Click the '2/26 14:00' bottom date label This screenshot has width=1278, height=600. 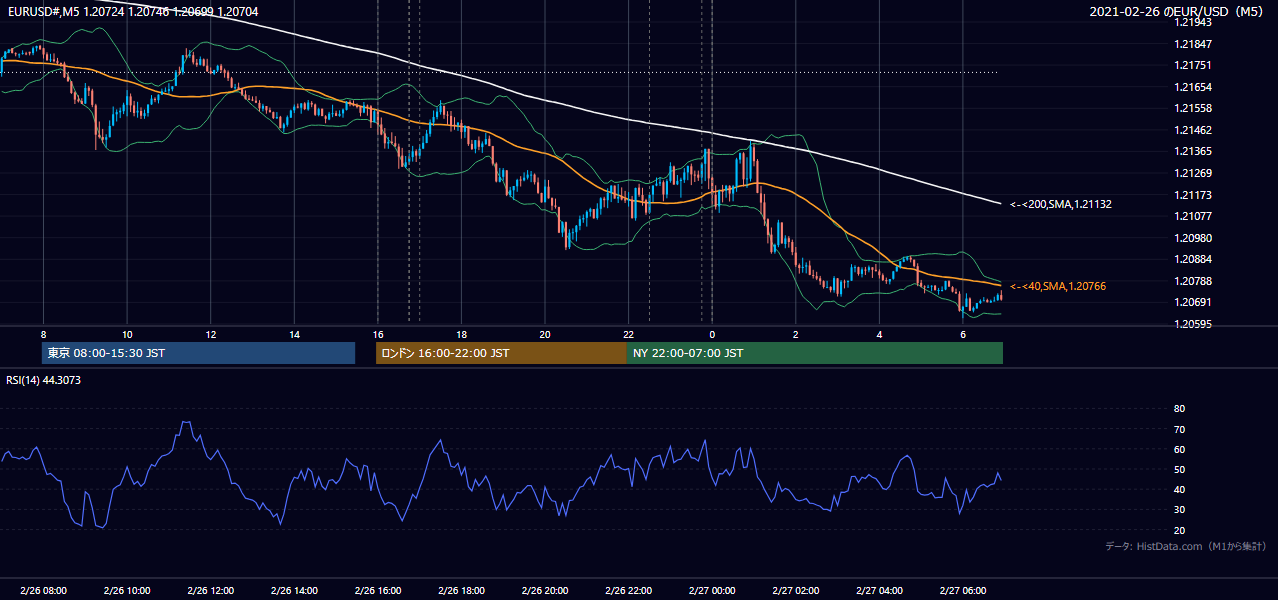coord(294,591)
